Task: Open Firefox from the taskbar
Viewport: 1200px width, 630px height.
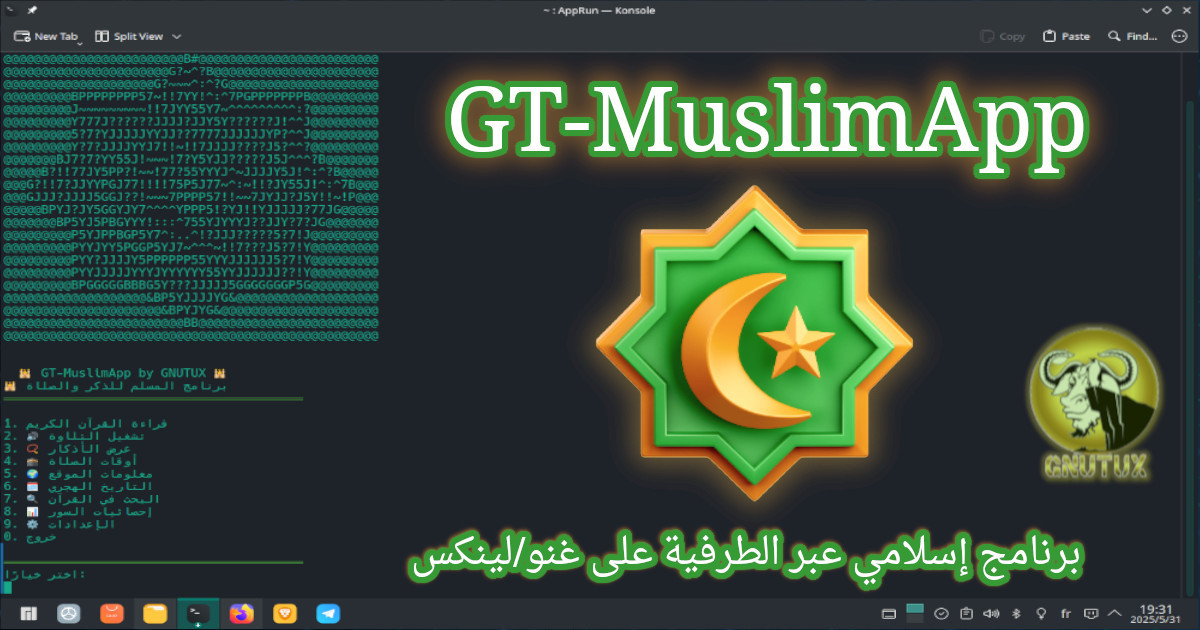Action: [x=241, y=613]
